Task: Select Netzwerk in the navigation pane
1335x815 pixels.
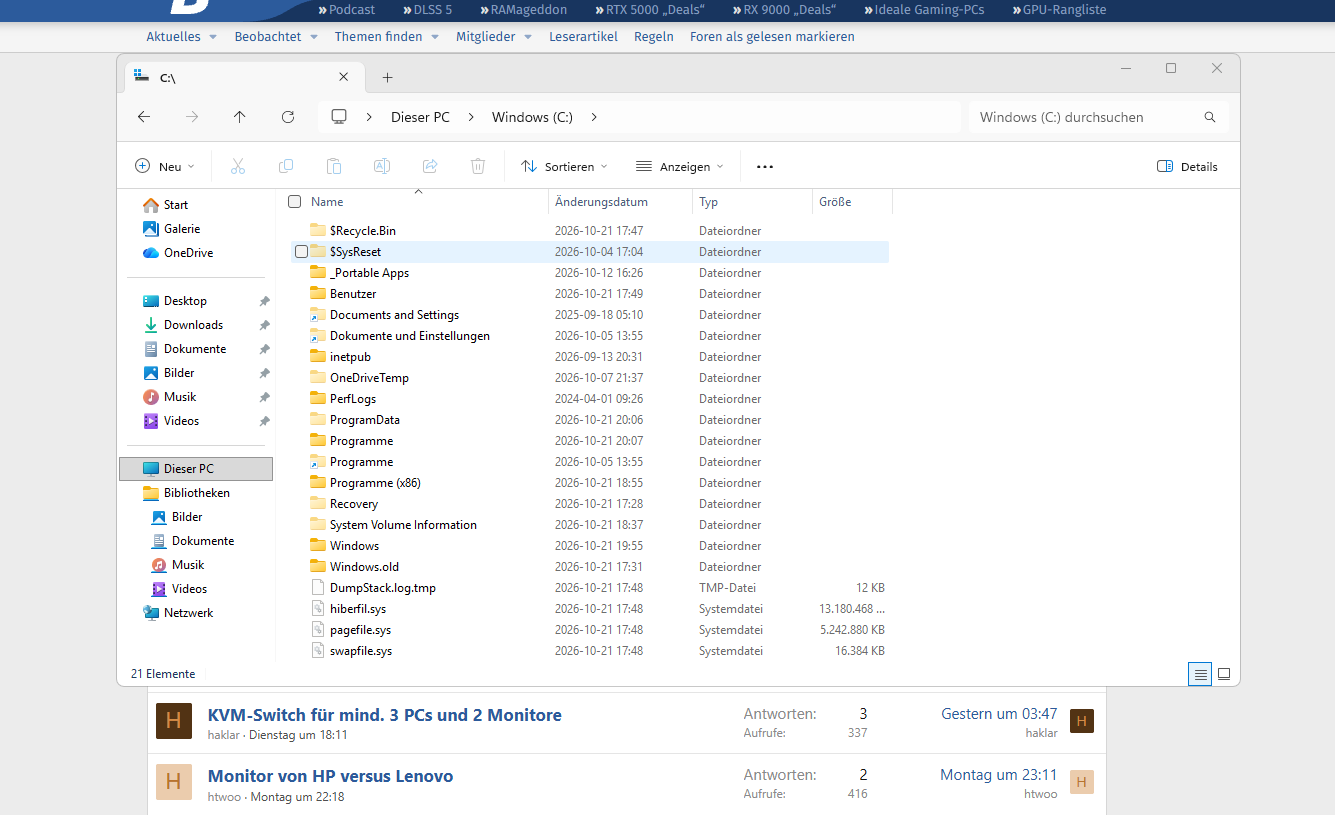Action: pos(178,613)
